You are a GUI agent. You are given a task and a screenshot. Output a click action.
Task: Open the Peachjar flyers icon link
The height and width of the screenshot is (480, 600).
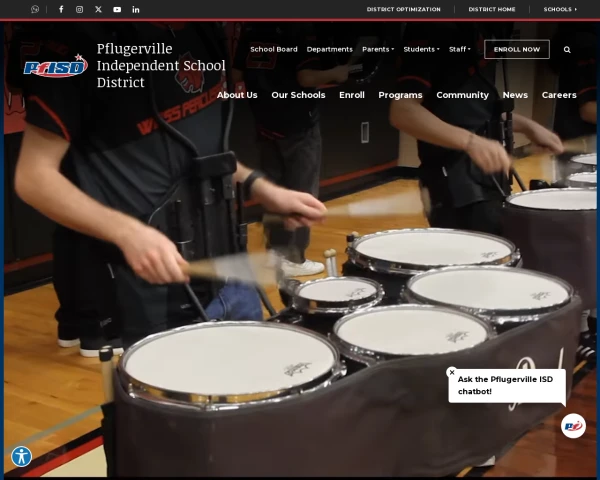point(35,9)
